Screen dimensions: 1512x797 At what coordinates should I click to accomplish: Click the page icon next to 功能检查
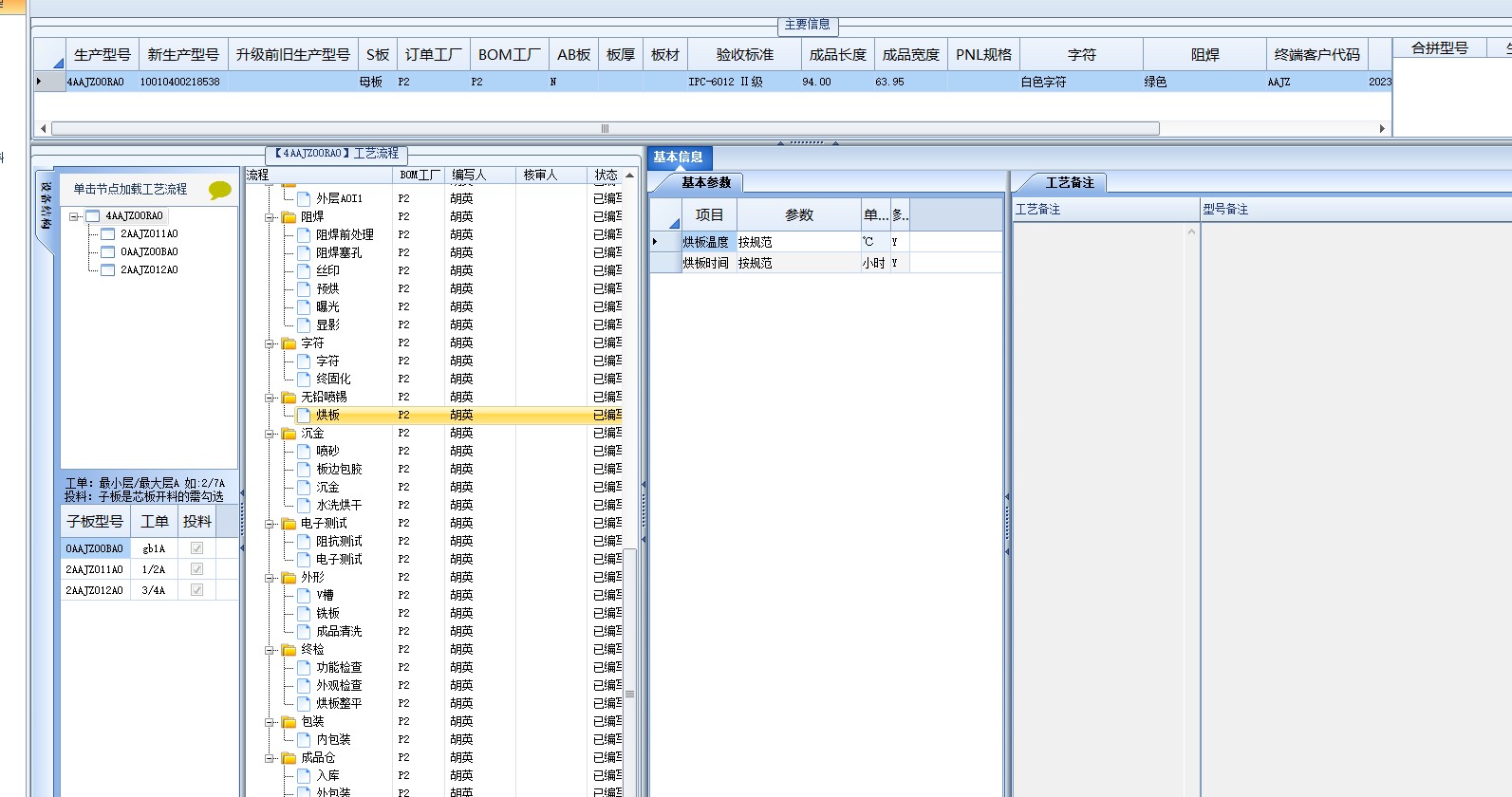click(x=304, y=667)
